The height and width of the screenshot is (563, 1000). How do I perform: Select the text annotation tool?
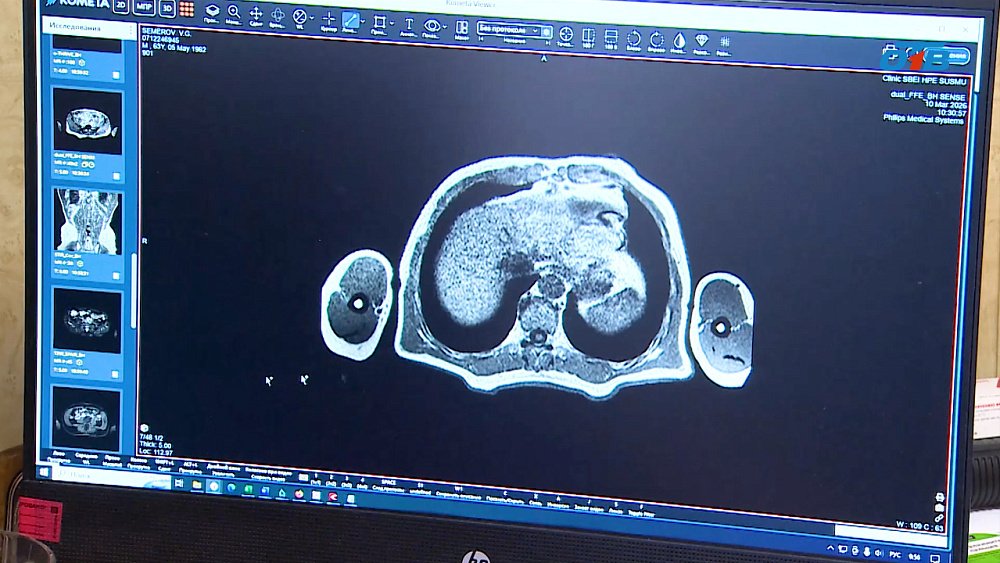(x=408, y=23)
